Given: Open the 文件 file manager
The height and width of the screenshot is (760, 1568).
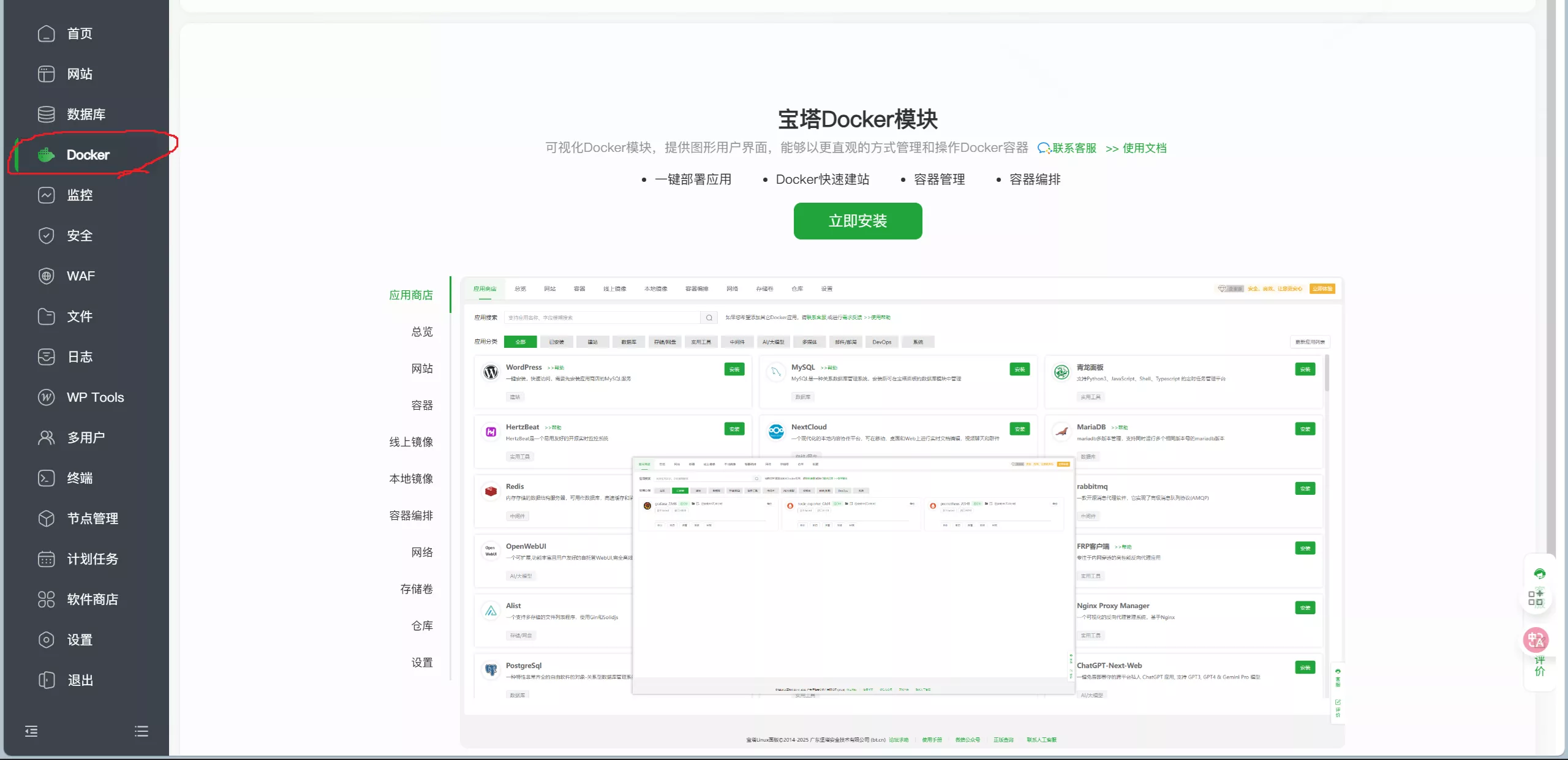Looking at the screenshot, I should point(80,317).
